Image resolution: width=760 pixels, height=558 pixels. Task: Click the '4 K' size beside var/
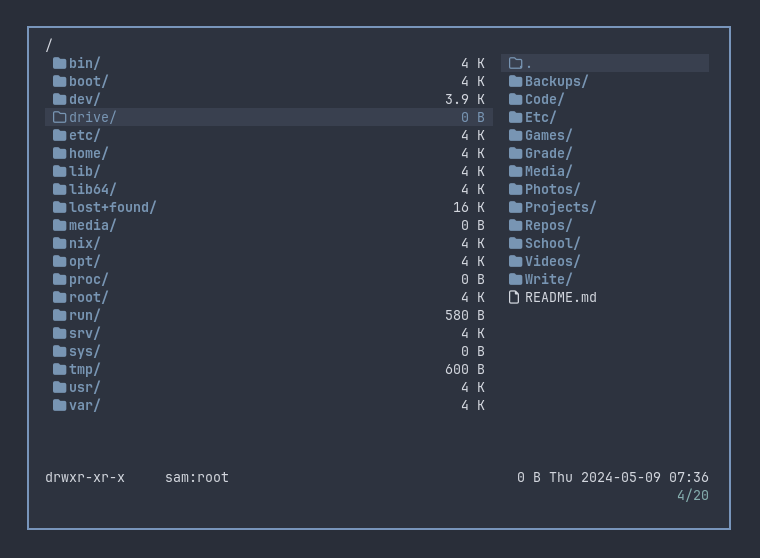(x=473, y=405)
